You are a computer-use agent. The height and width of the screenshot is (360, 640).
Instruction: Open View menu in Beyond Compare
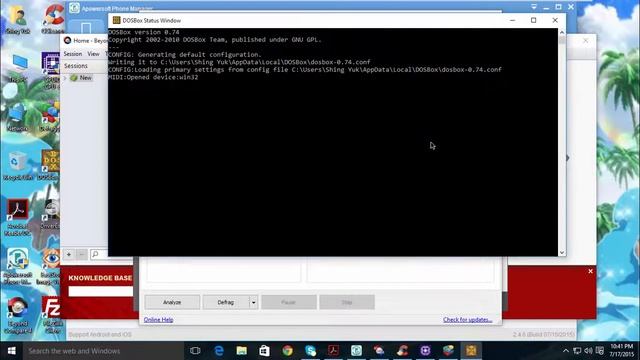(x=93, y=54)
